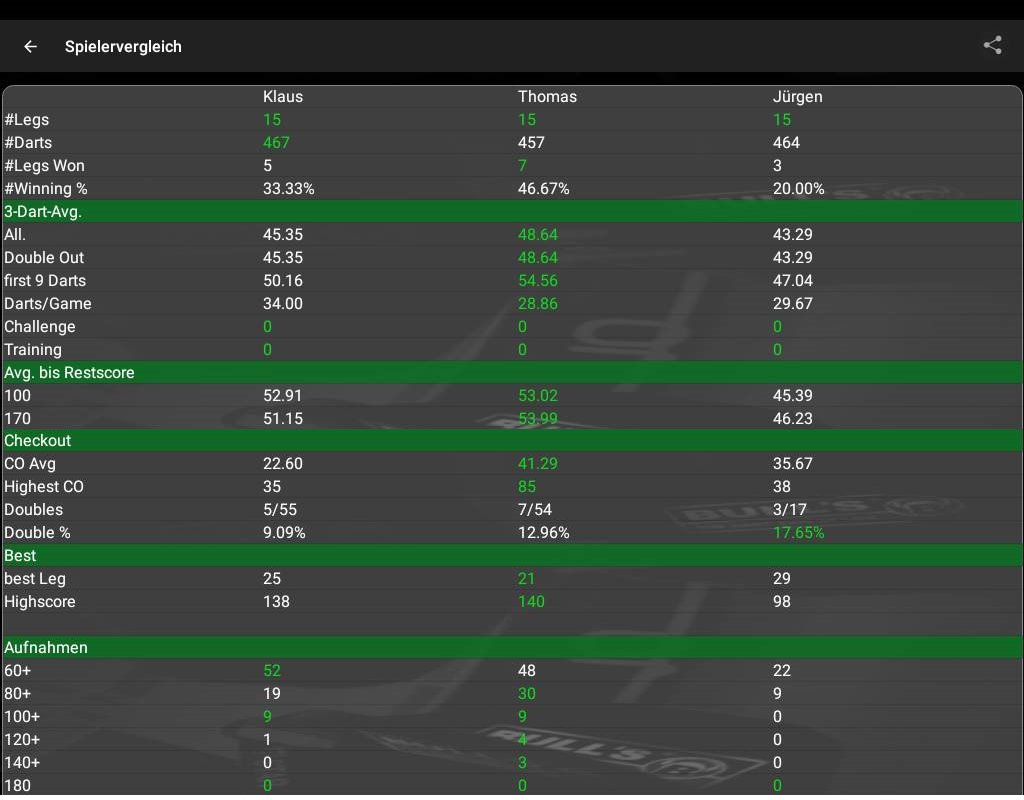This screenshot has height=800, width=1024.
Task: Tap the 3-Dart-Avg. section header
Action: point(43,211)
